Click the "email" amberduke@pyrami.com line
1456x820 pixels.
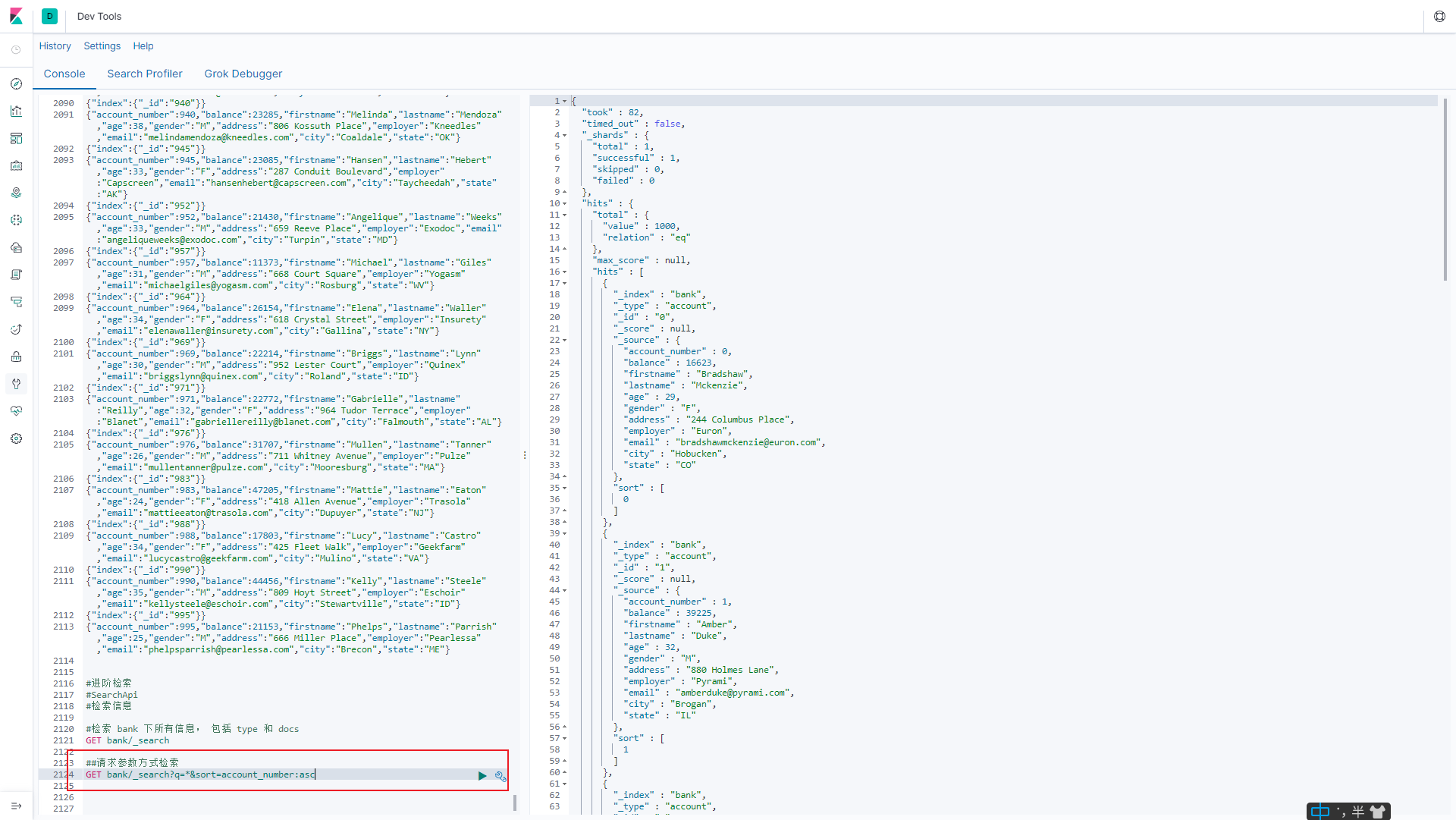pos(708,693)
